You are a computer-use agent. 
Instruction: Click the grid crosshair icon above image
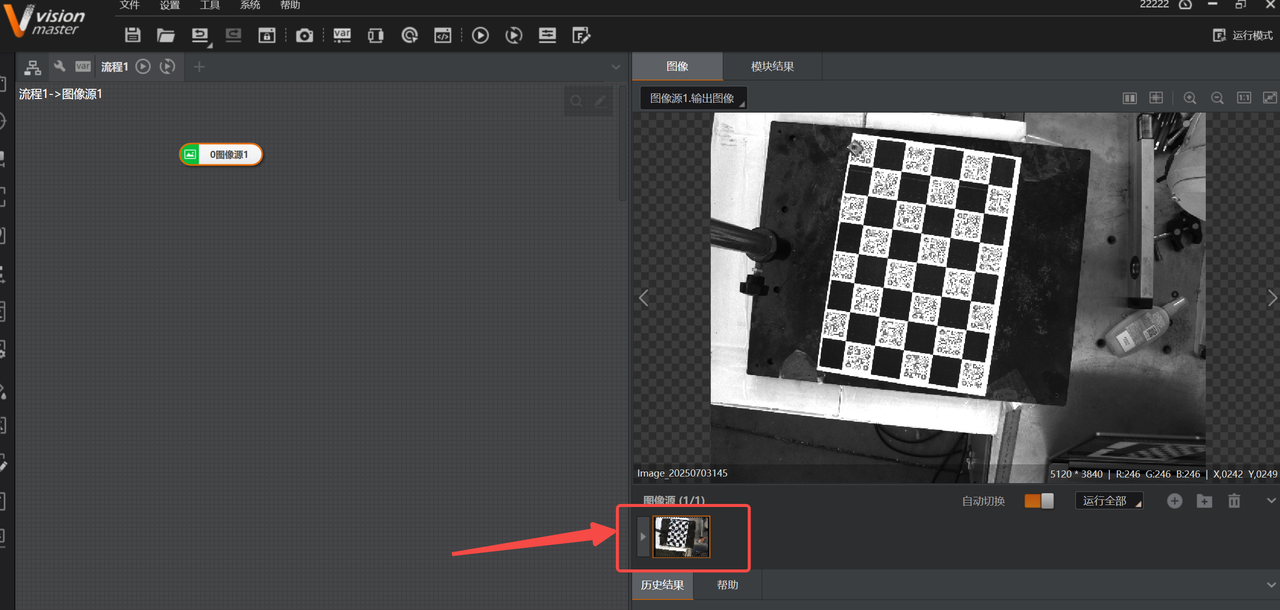point(1156,98)
